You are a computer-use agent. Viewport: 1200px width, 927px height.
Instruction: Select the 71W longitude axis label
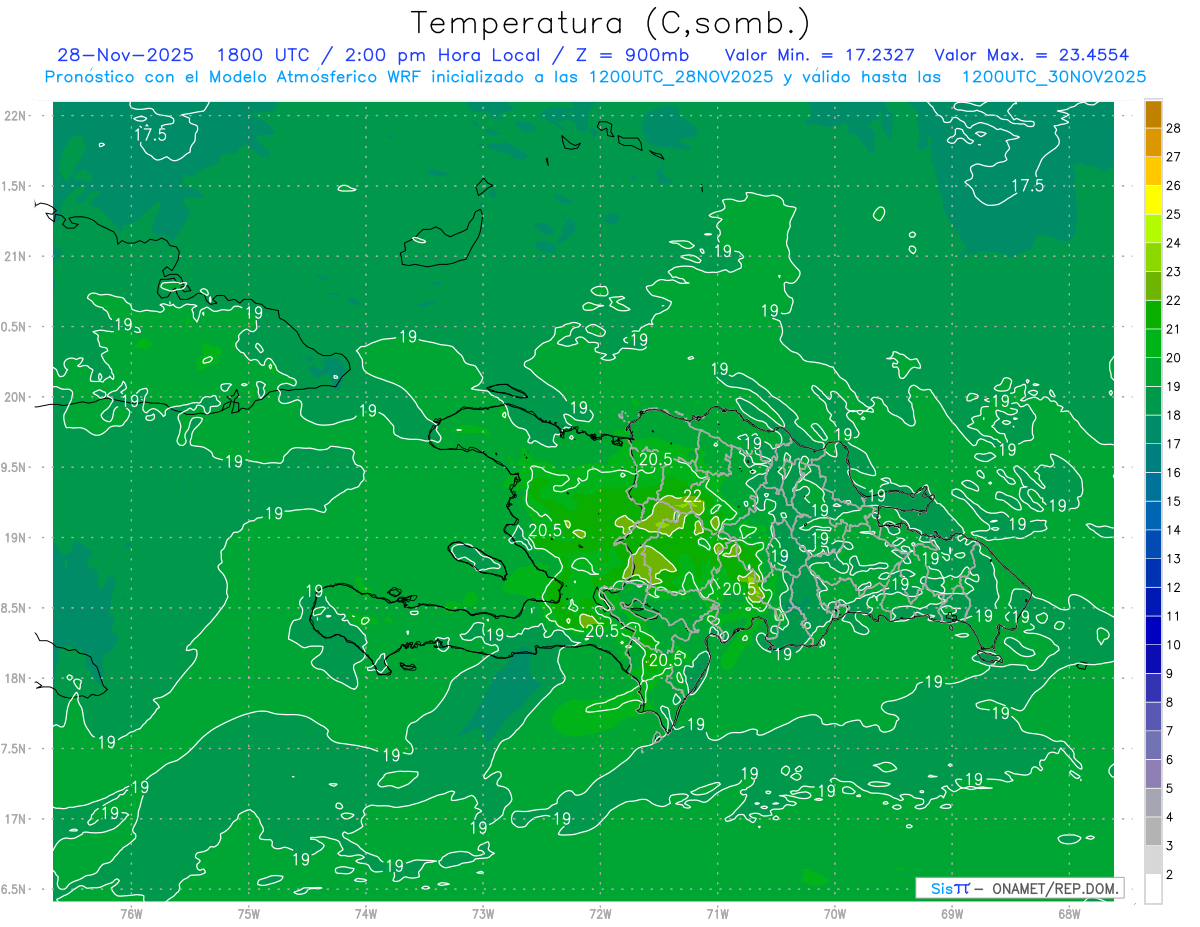click(x=717, y=913)
